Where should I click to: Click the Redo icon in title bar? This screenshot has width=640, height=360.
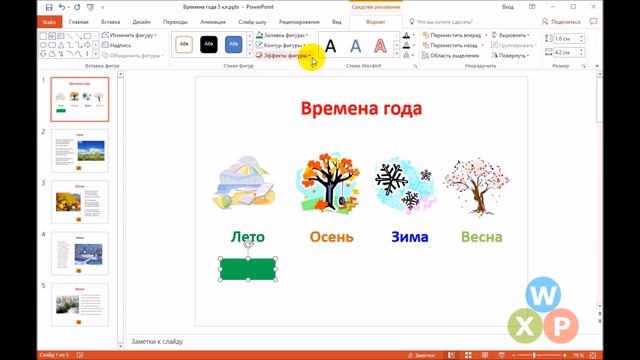tap(77, 7)
